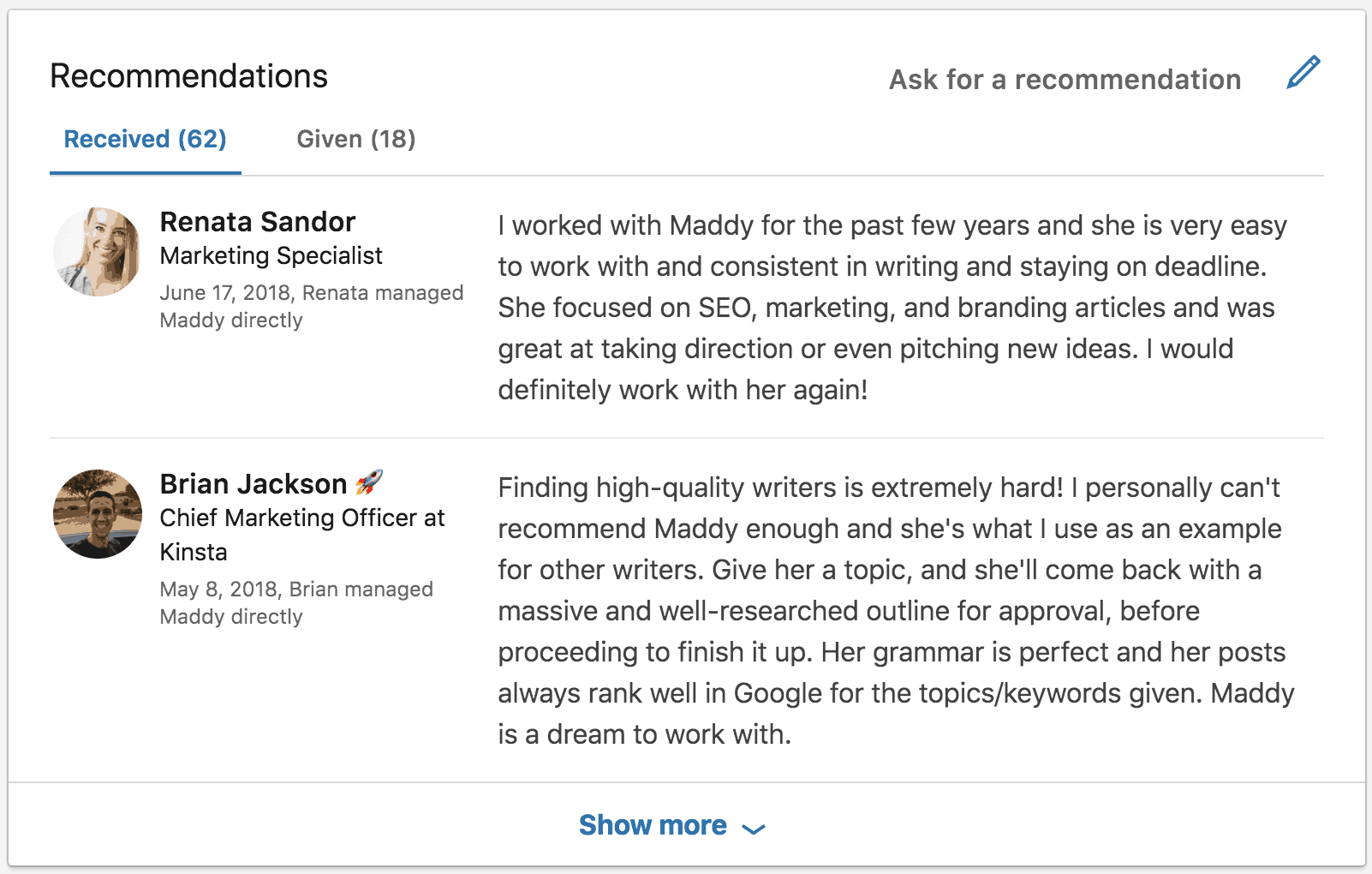Click Brian Jackson's Chief Marketing Officer title
Screen dimensions: 1372x874
[x=301, y=518]
